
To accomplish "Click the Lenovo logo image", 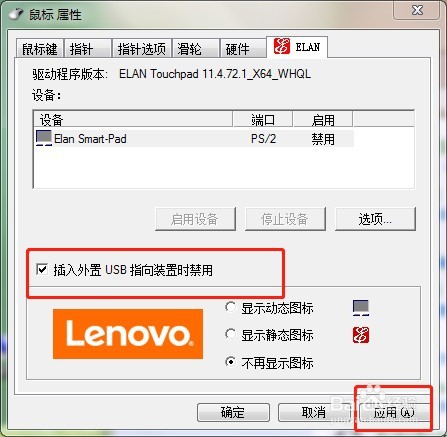I will coord(128,334).
